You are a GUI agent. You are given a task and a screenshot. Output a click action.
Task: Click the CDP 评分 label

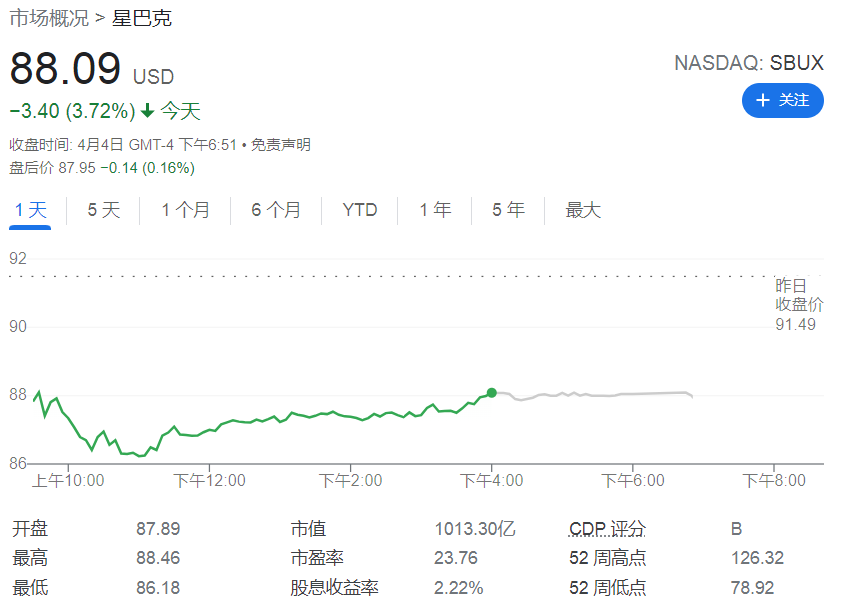pos(607,529)
